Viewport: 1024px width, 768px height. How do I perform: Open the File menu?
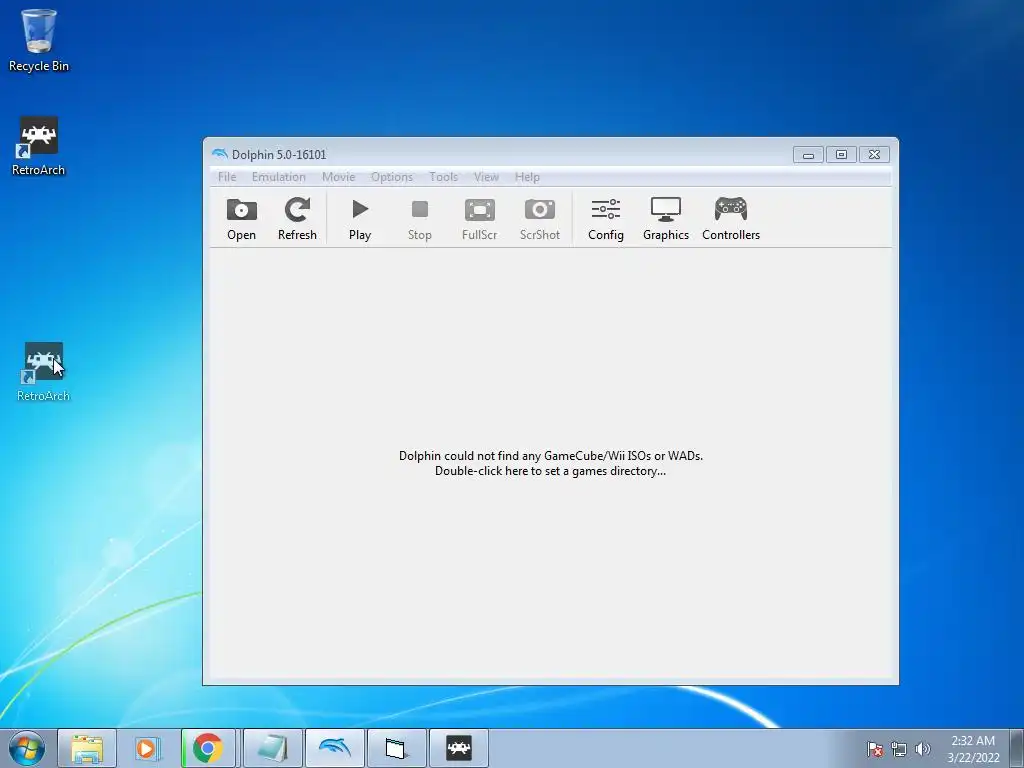click(x=227, y=177)
